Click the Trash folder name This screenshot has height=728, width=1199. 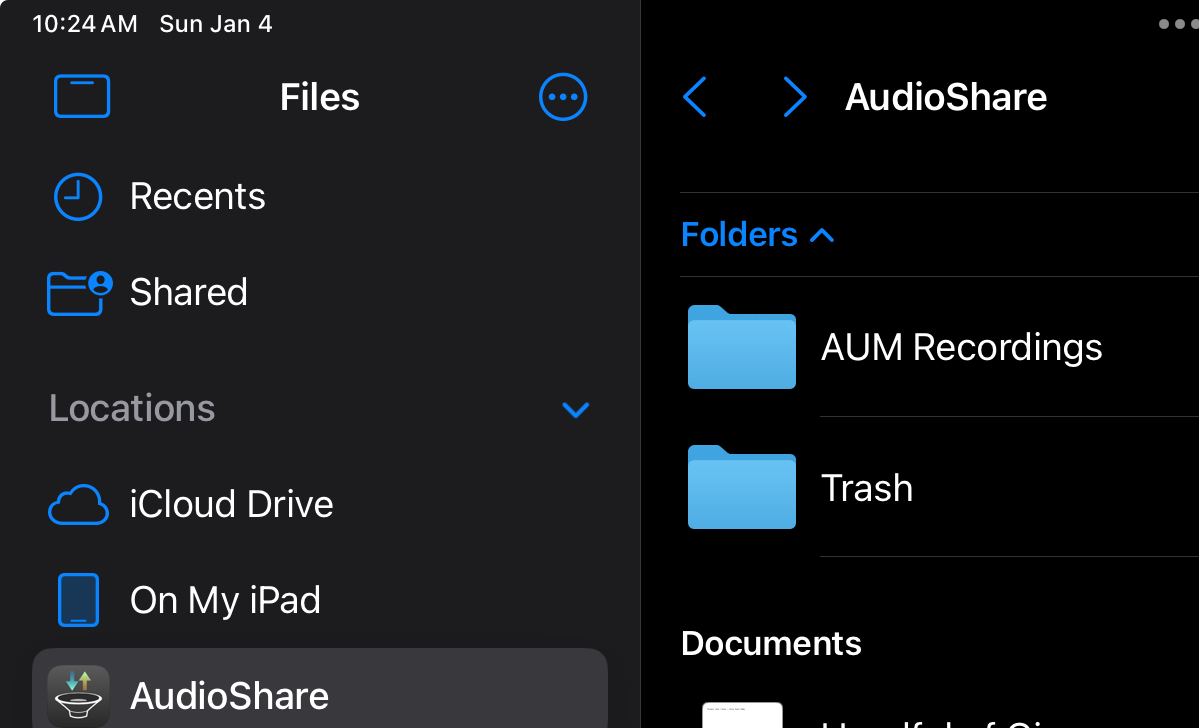pos(866,488)
